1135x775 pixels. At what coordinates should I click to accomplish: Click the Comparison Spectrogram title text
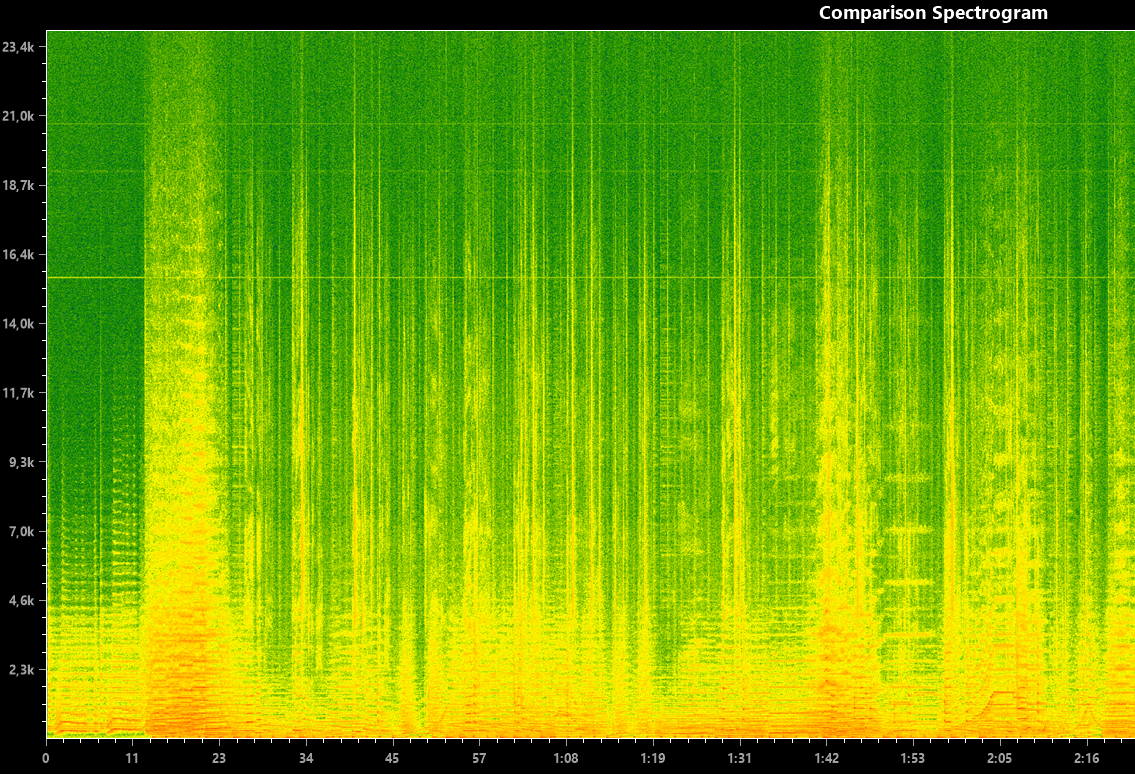tap(933, 13)
